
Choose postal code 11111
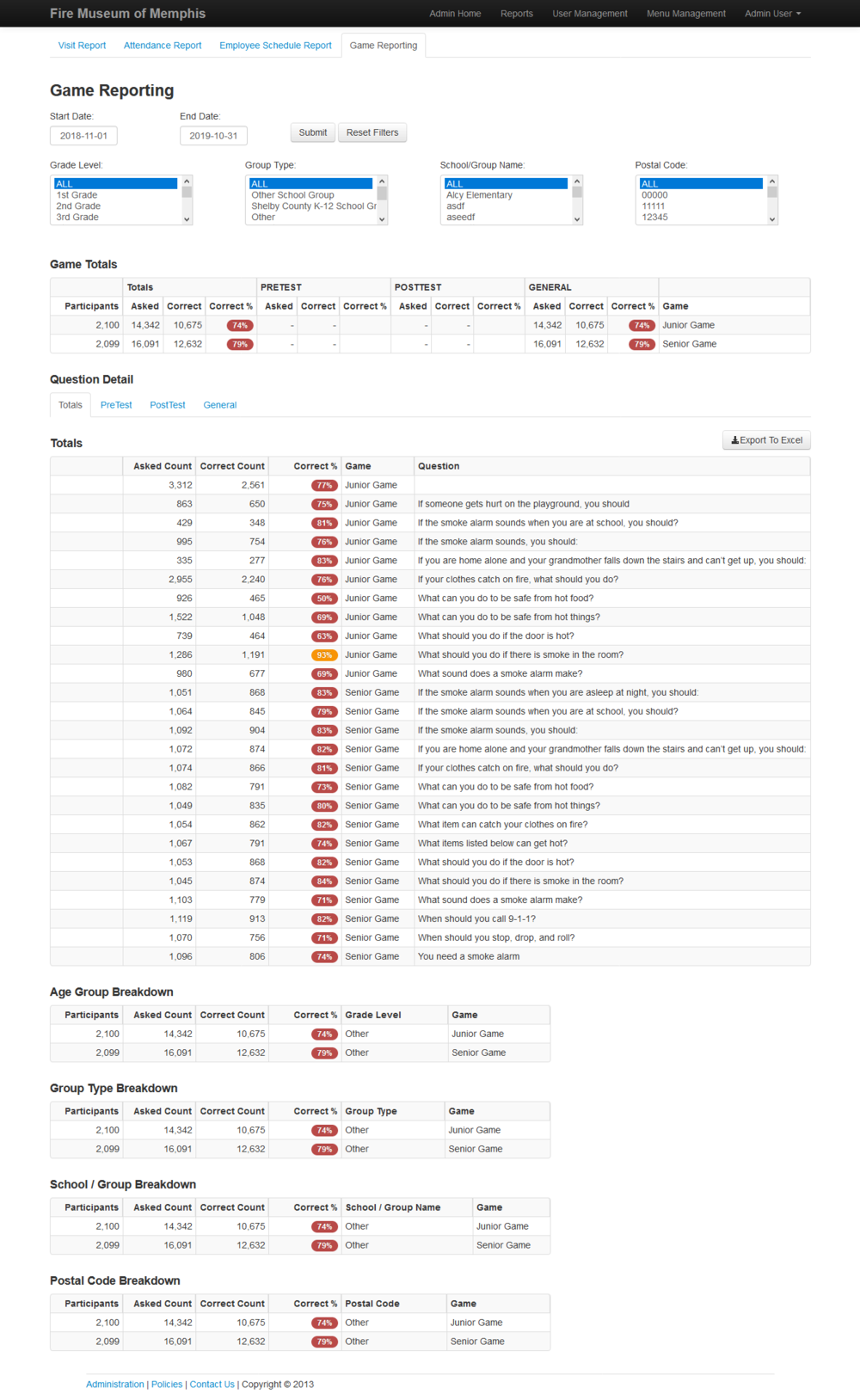pyautogui.click(x=701, y=206)
